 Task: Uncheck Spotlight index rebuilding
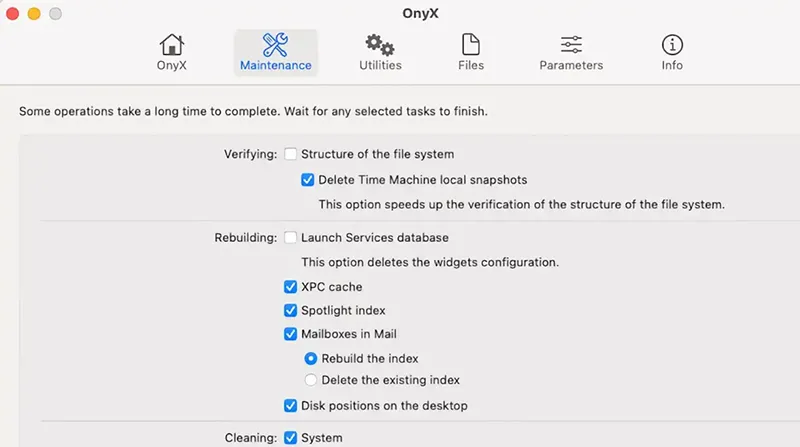[291, 311]
